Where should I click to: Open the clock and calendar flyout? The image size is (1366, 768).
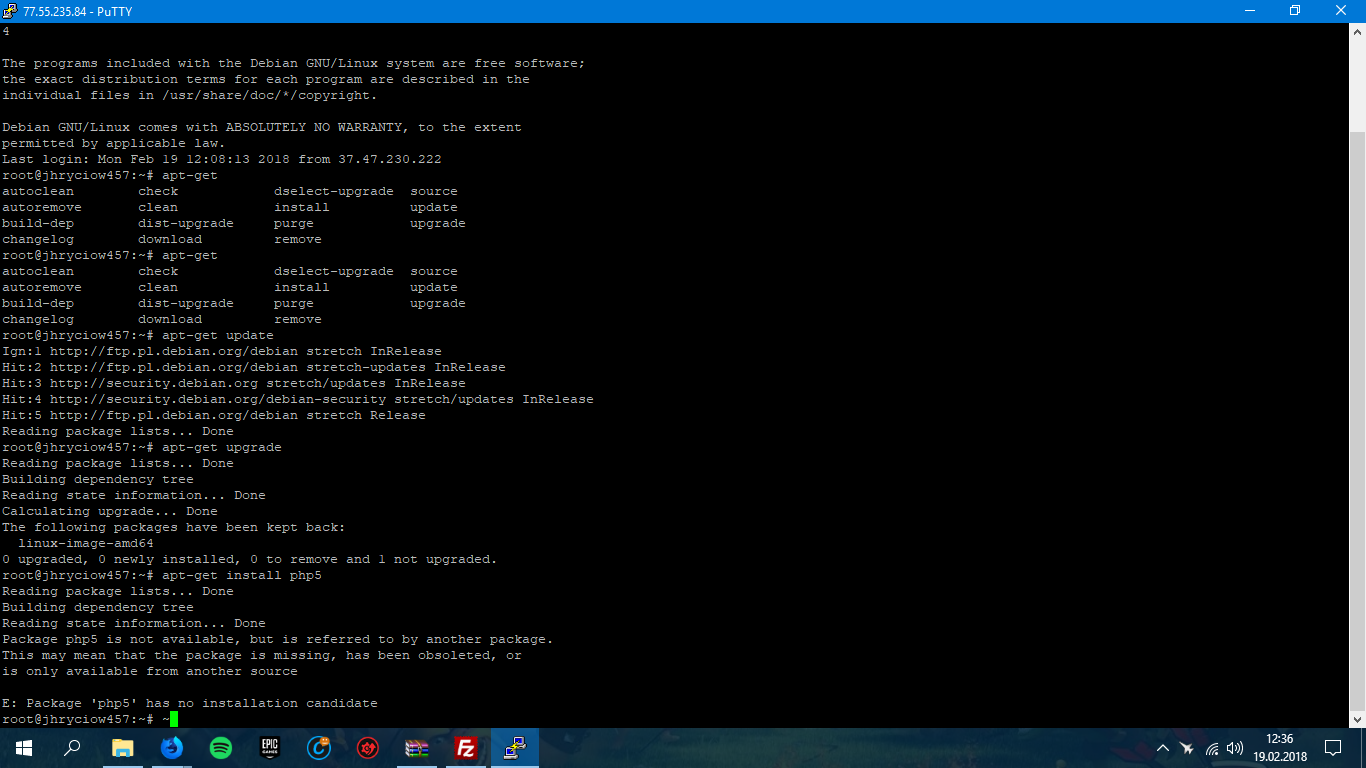[1279, 748]
